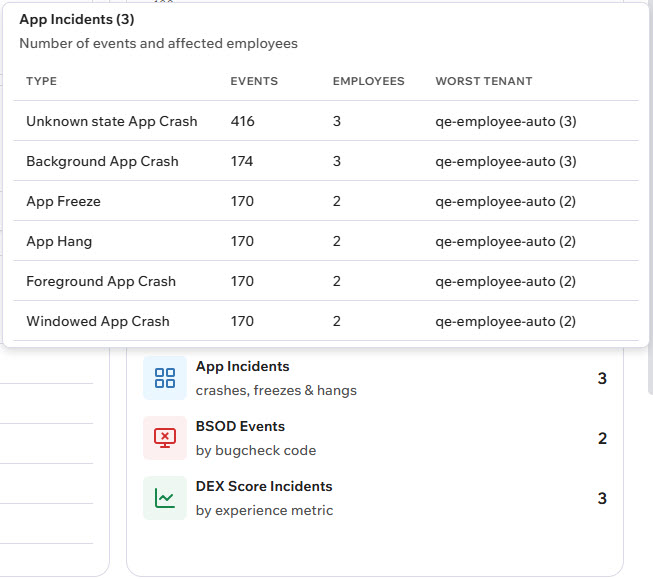Click the TYPE column header
653x579 pixels.
tap(42, 81)
